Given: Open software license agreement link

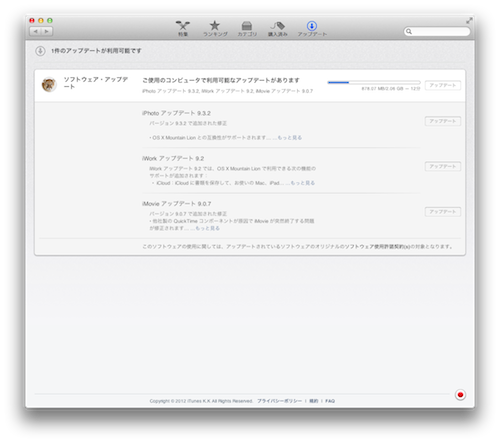Looking at the screenshot, I should 378,247.
